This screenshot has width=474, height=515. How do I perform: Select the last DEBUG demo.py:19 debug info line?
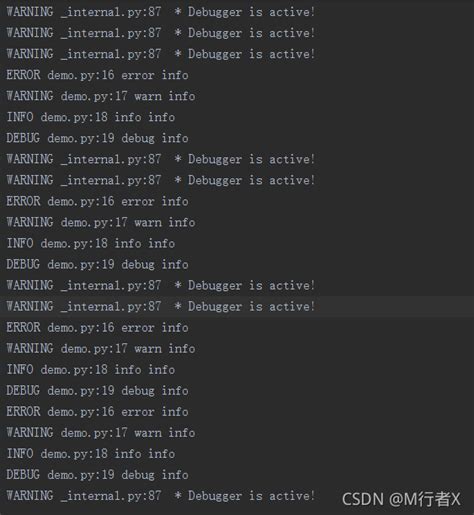point(97,475)
